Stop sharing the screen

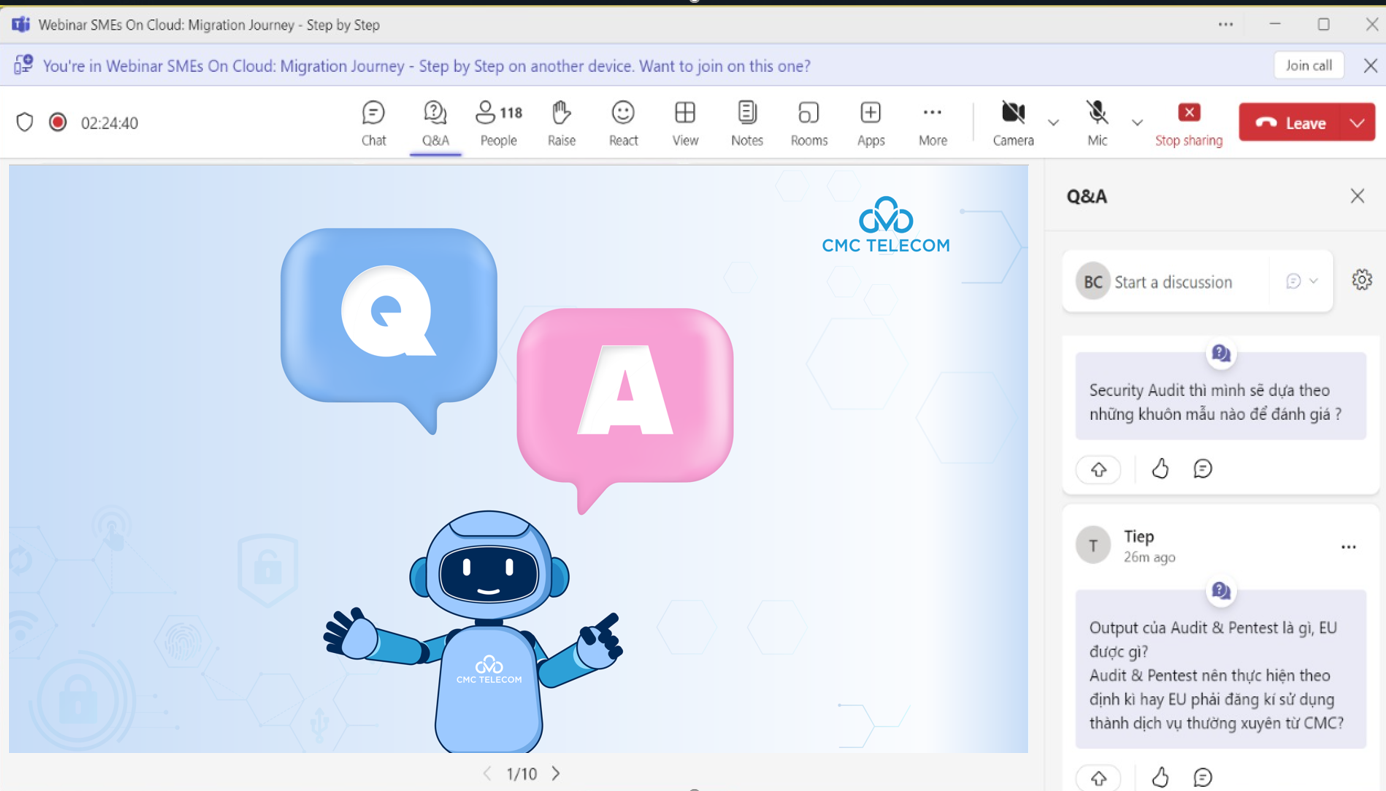[x=1188, y=123]
